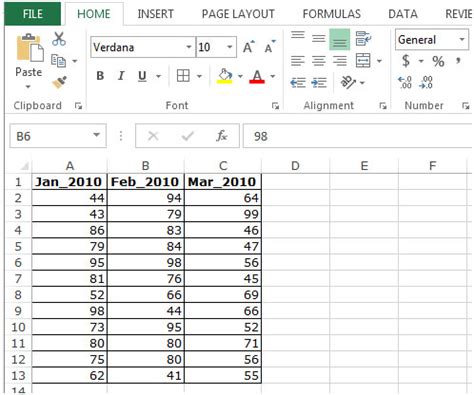474x395 pixels.
Task: Switch to PAGE LAYOUT tab
Action: [238, 14]
